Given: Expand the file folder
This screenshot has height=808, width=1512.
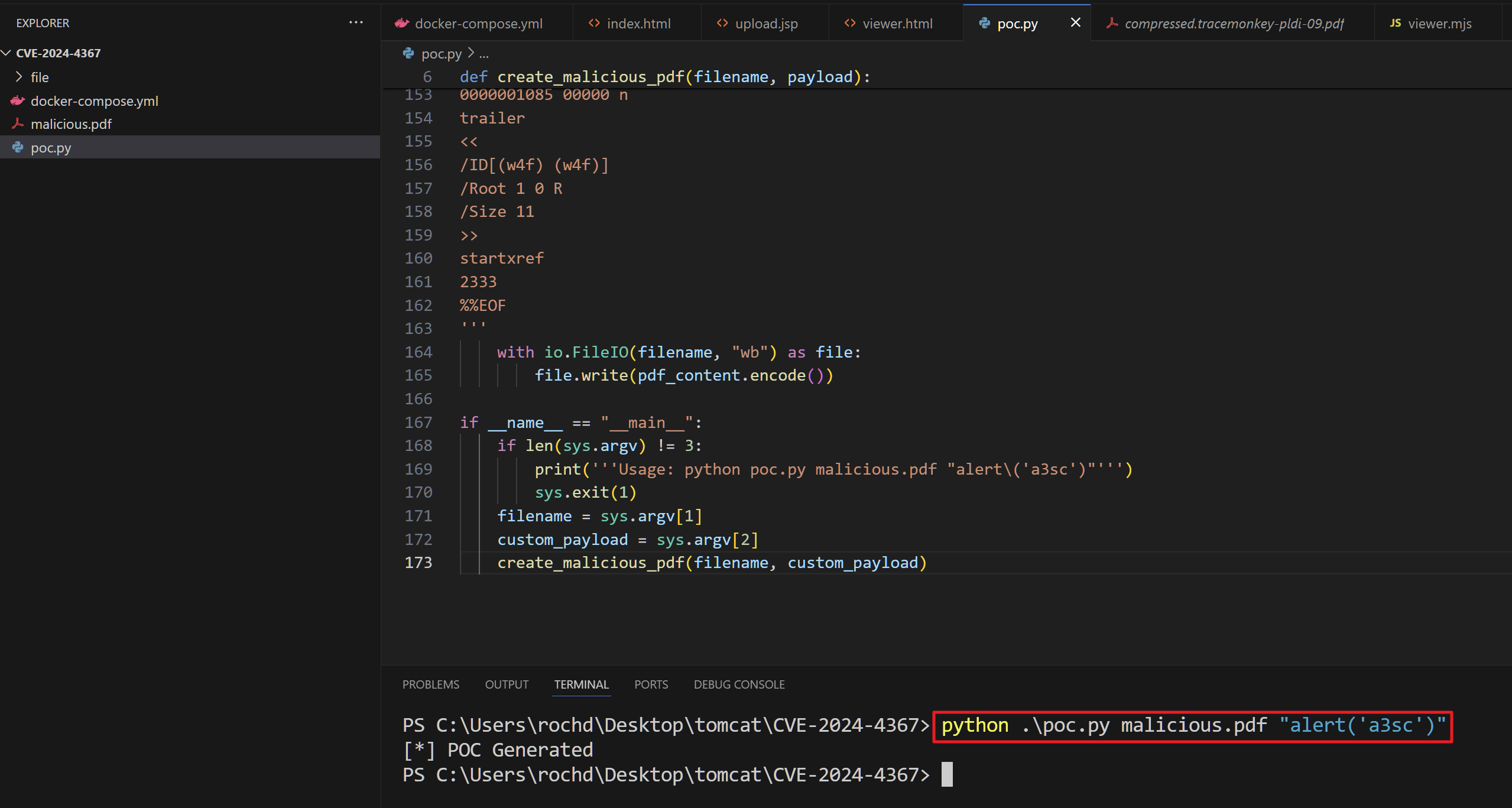Looking at the screenshot, I should [x=19, y=77].
